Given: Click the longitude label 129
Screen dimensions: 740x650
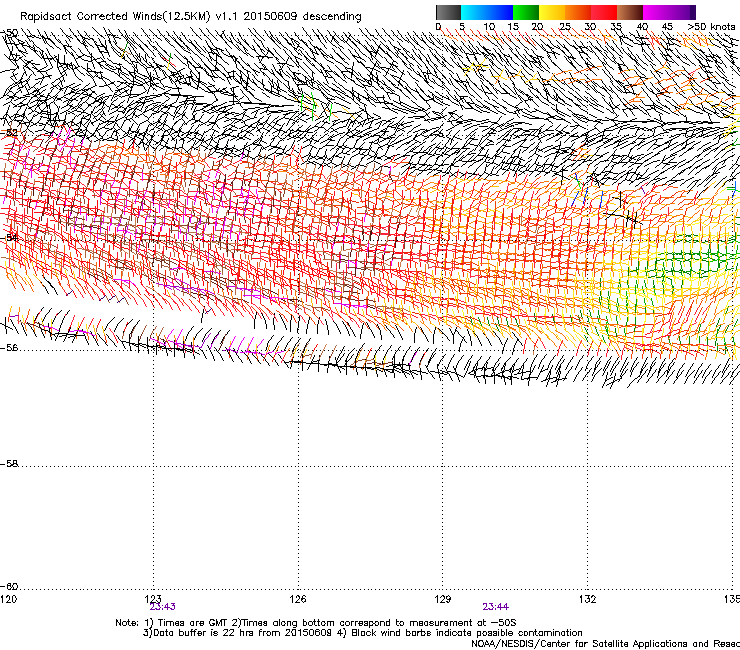Looking at the screenshot, I should (x=443, y=599).
